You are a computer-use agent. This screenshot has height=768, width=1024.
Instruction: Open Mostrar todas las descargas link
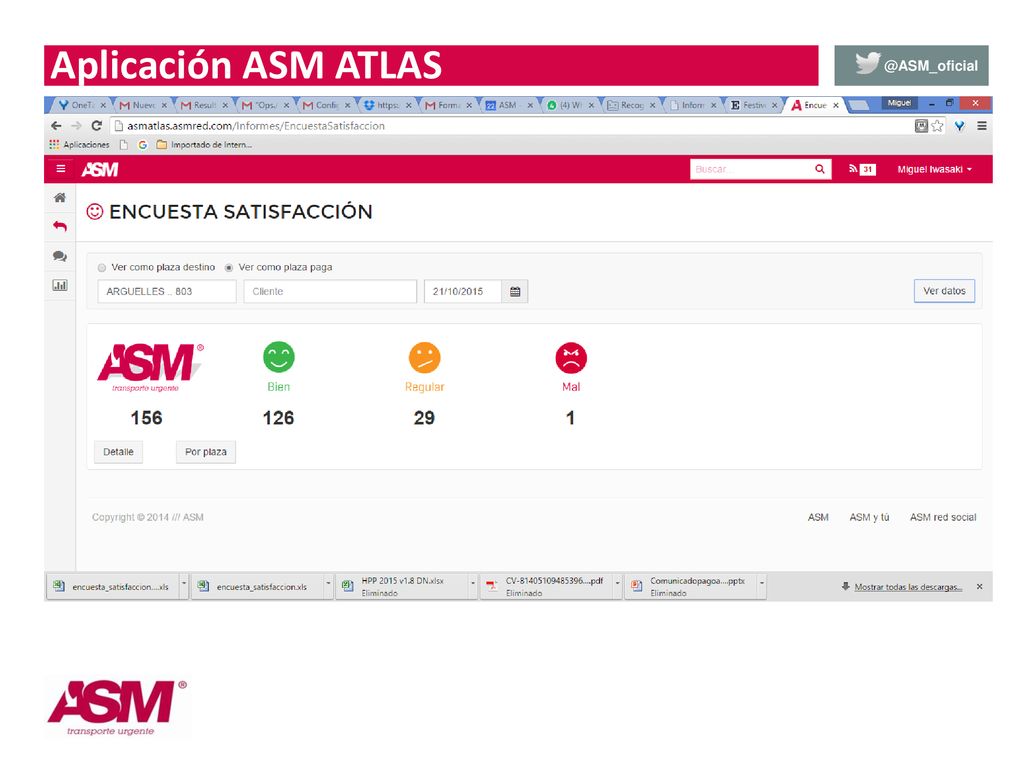click(908, 587)
